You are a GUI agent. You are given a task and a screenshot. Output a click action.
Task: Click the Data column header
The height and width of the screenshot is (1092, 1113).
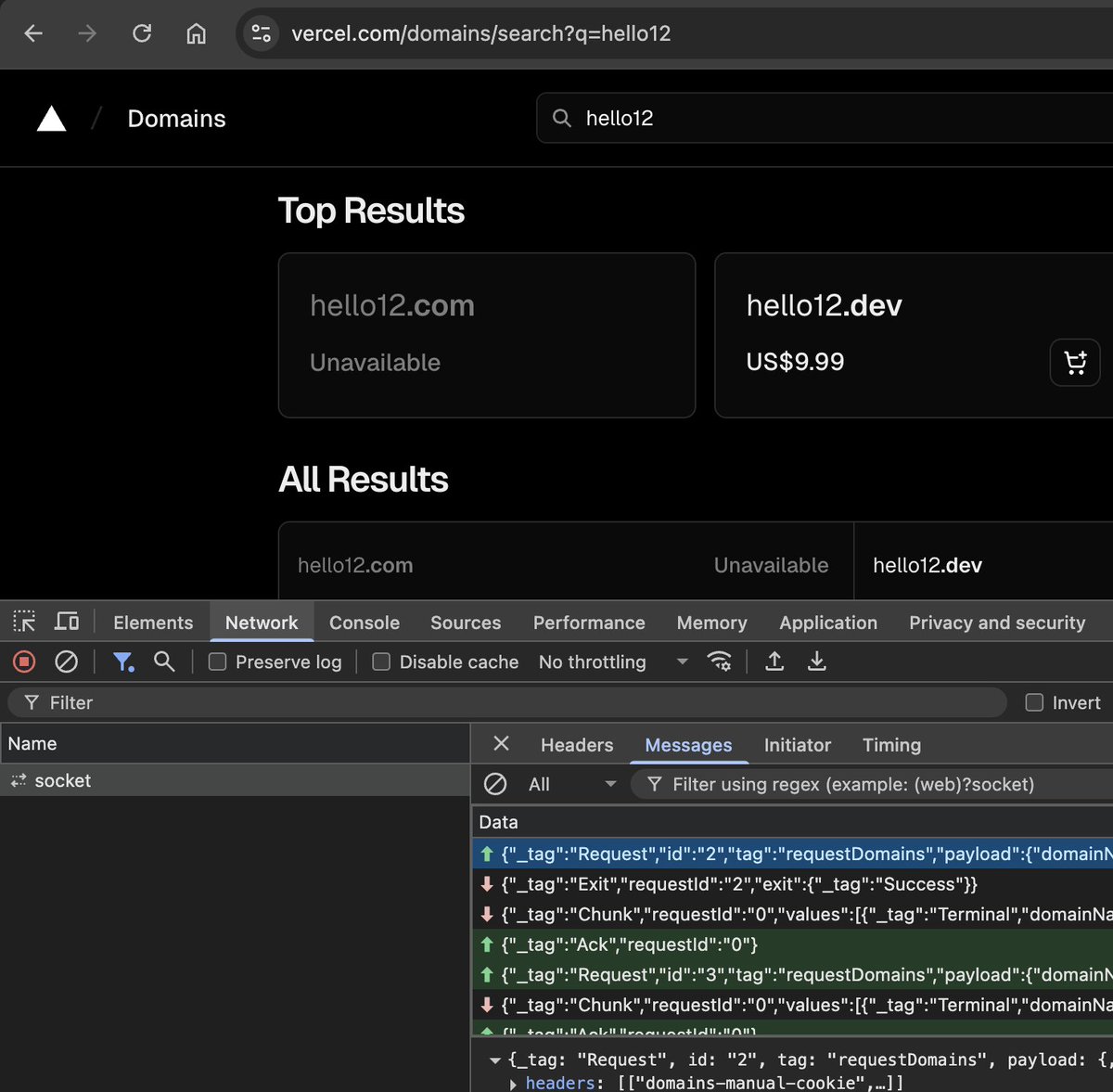792,822
